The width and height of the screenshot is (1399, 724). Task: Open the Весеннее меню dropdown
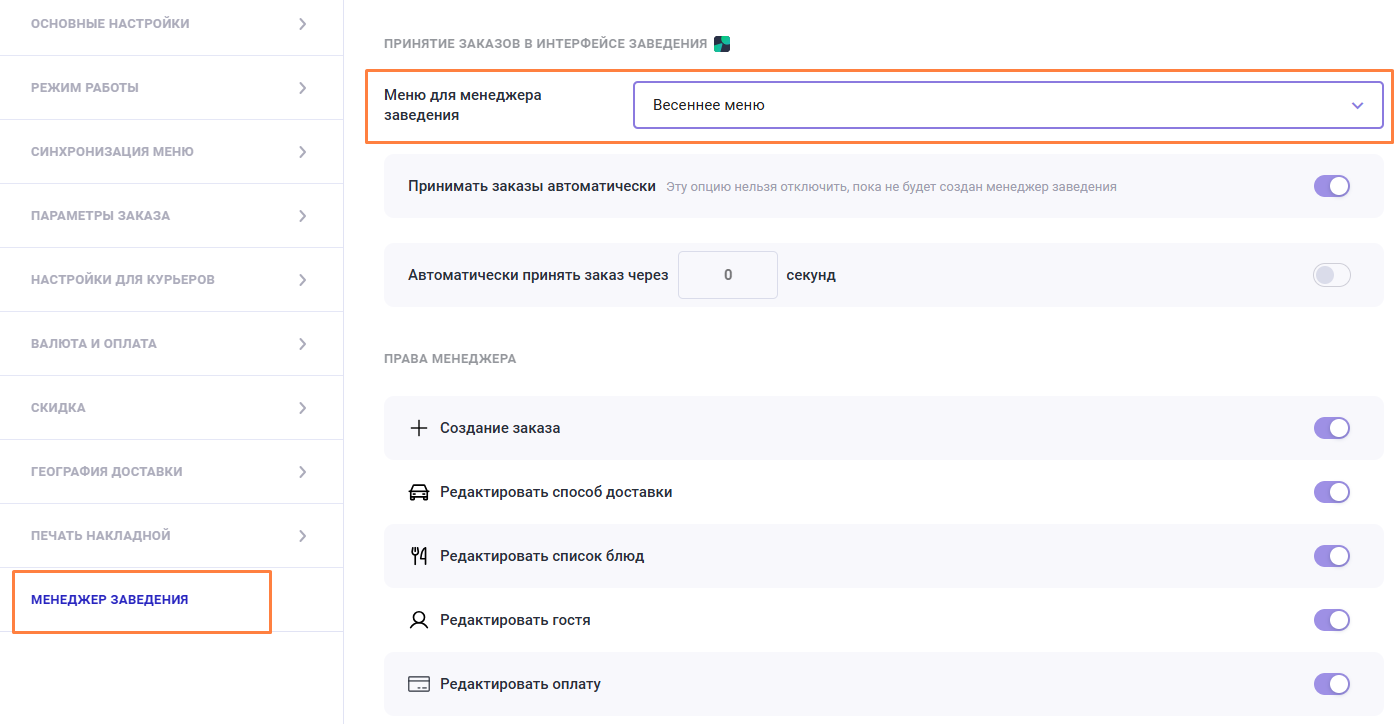pyautogui.click(x=1007, y=105)
